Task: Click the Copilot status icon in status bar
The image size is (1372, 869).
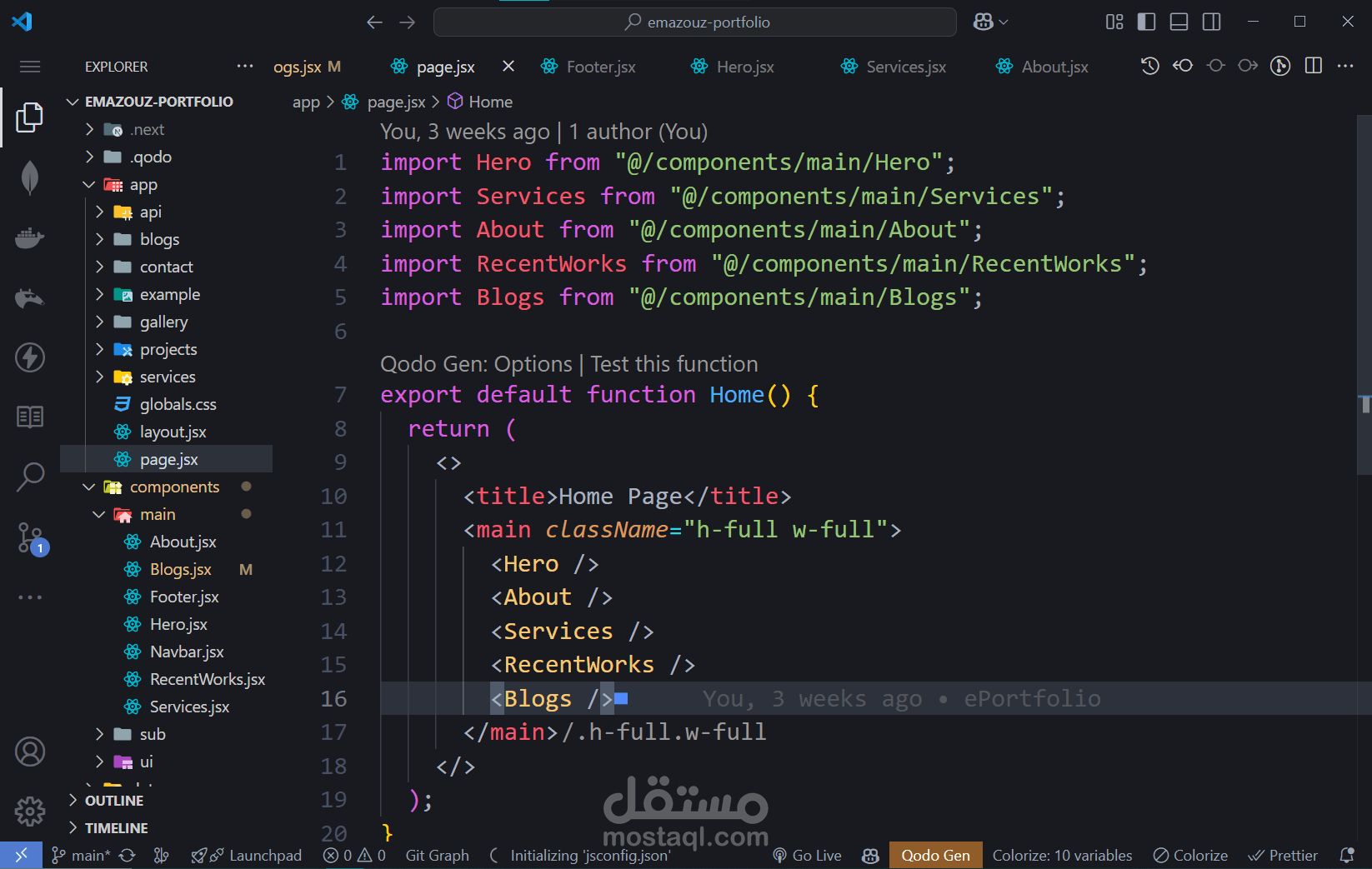Action: coord(870,856)
